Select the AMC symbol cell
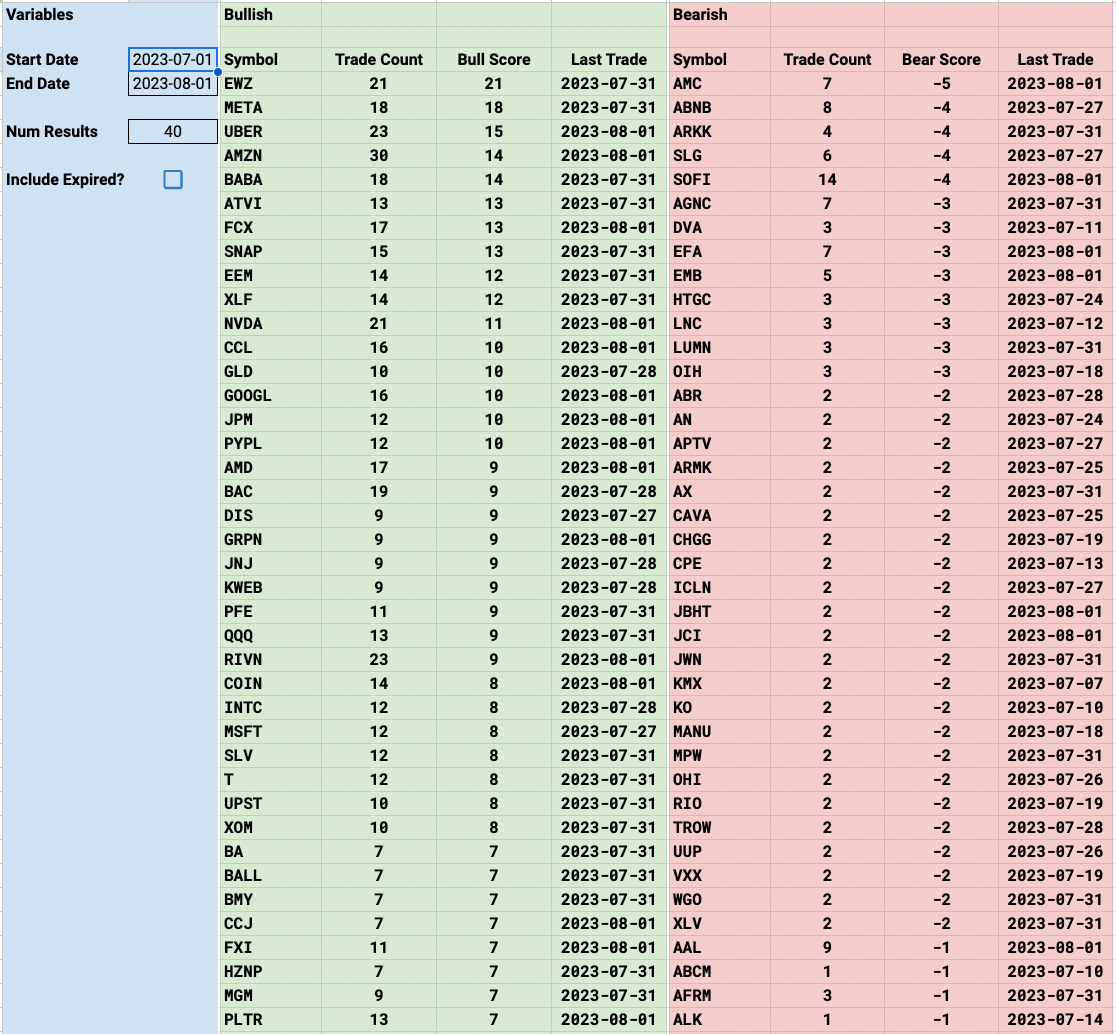The width and height of the screenshot is (1116, 1034). [x=720, y=84]
